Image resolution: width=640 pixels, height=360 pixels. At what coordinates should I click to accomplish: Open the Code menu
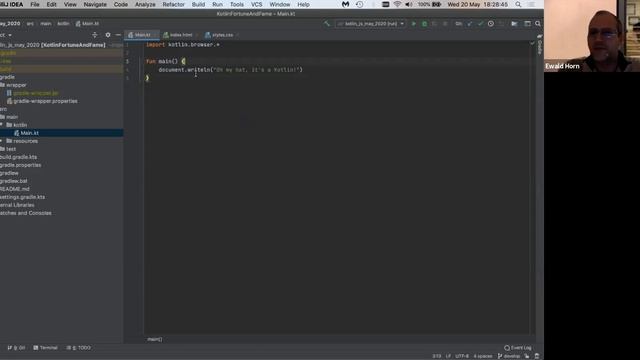pyautogui.click(x=121, y=4)
